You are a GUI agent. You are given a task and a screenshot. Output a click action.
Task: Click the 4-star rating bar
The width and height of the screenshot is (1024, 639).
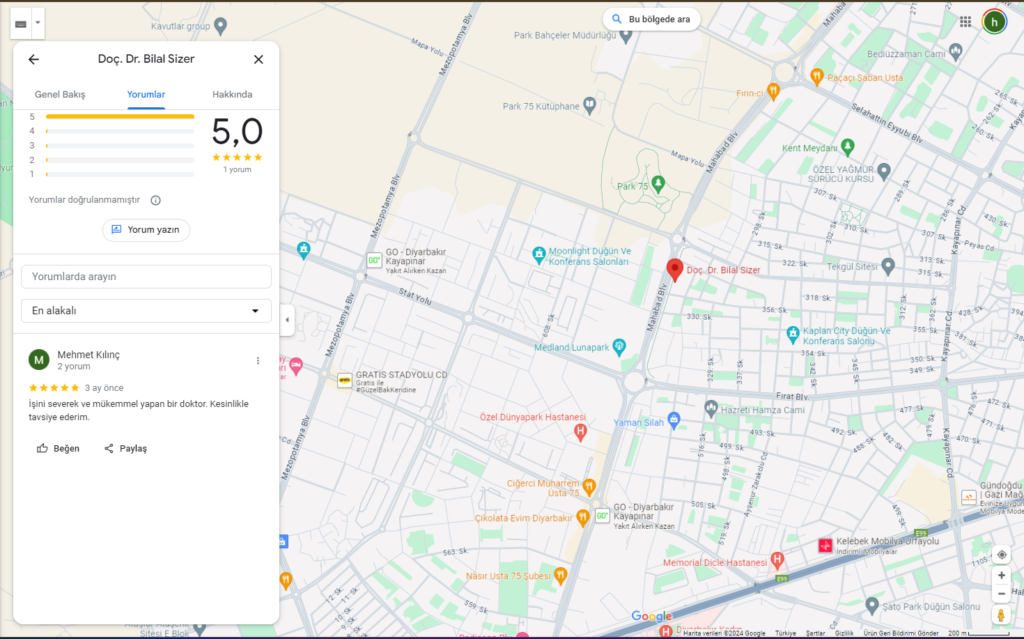click(x=120, y=131)
